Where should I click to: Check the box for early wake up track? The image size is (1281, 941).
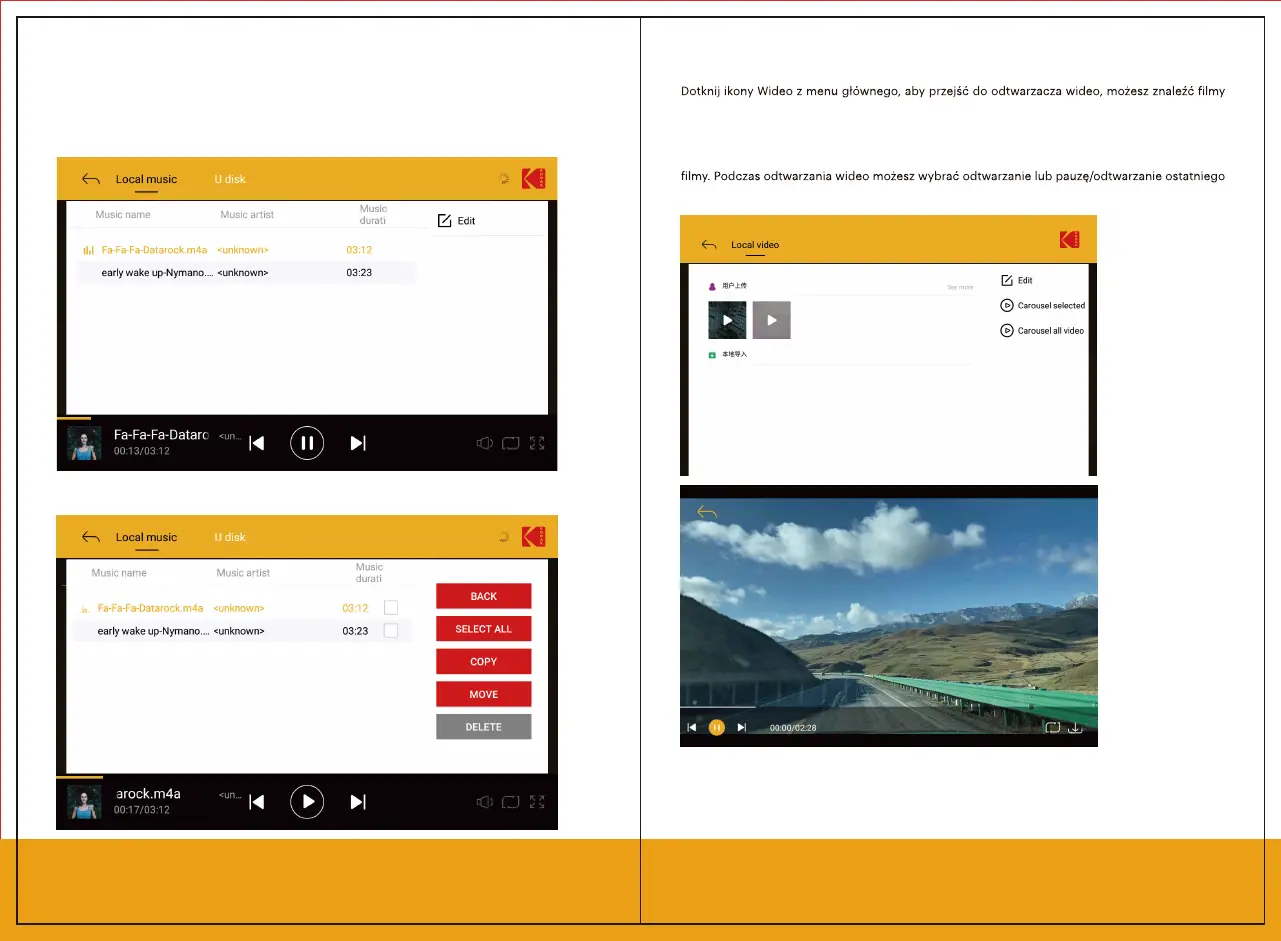(x=391, y=631)
